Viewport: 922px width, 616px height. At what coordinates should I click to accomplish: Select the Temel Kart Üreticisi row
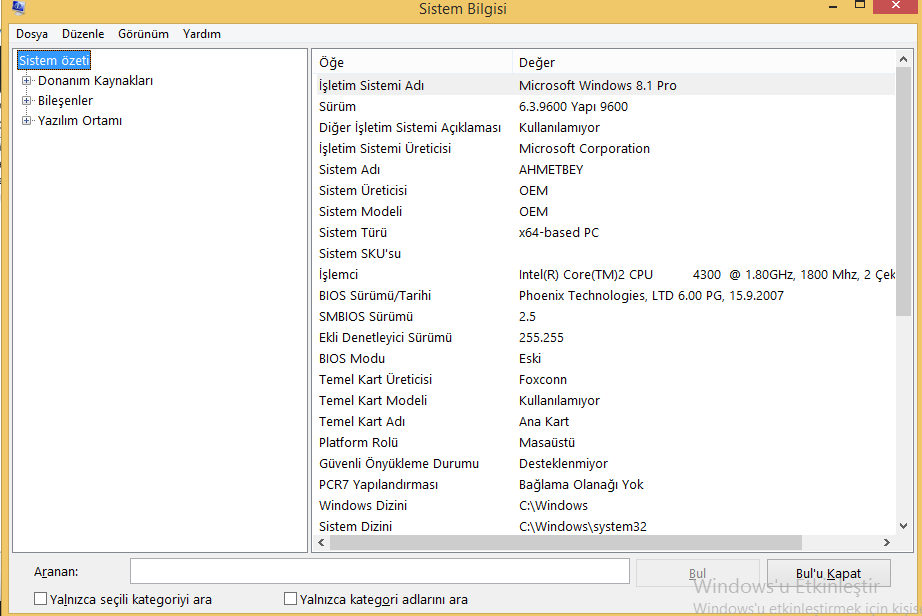[x=604, y=380]
